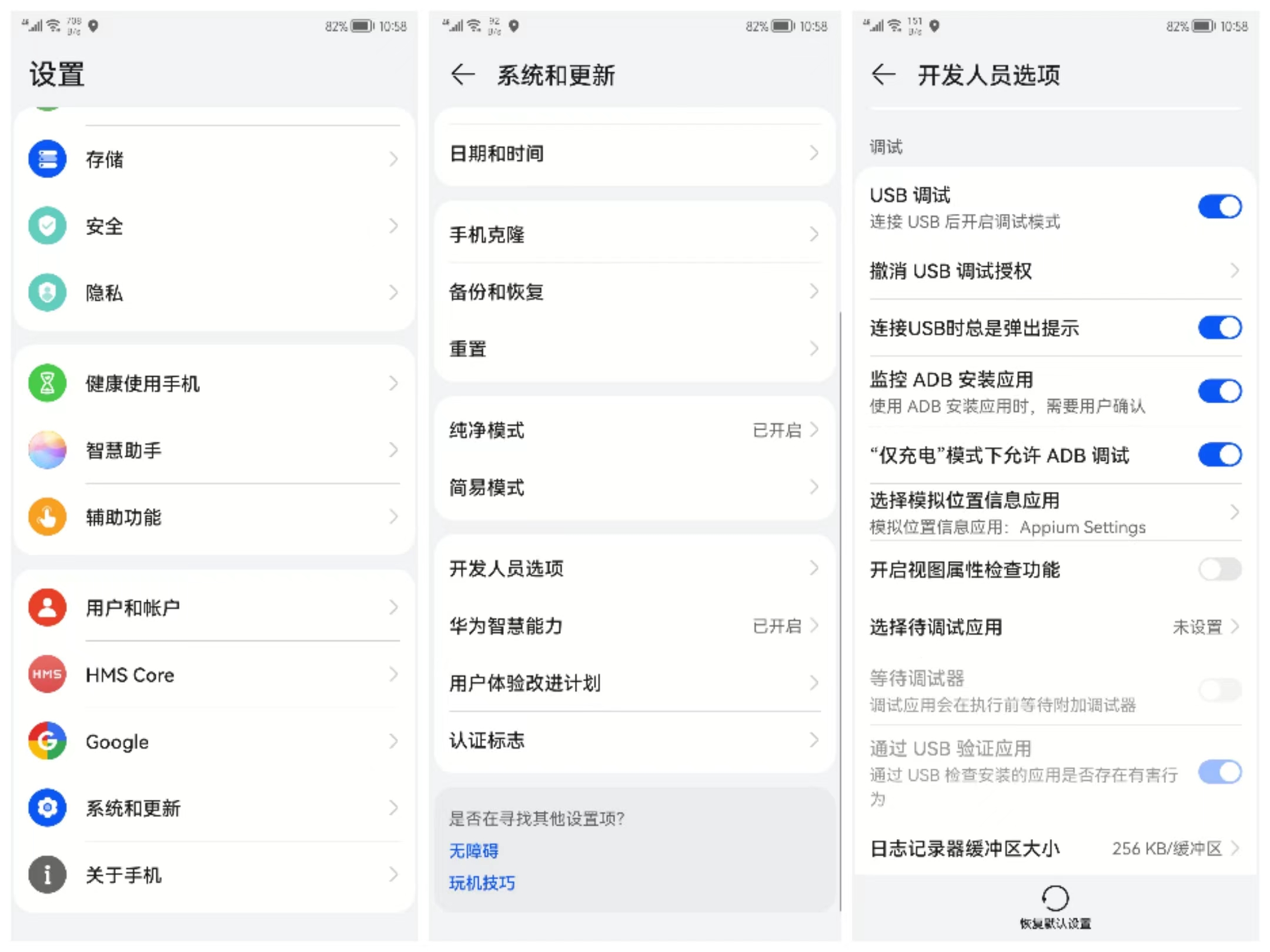Viewport: 1270px width, 952px height.
Task: Tap 10:58 clock in 开发人员选项 status bar
Action: 1234,26
